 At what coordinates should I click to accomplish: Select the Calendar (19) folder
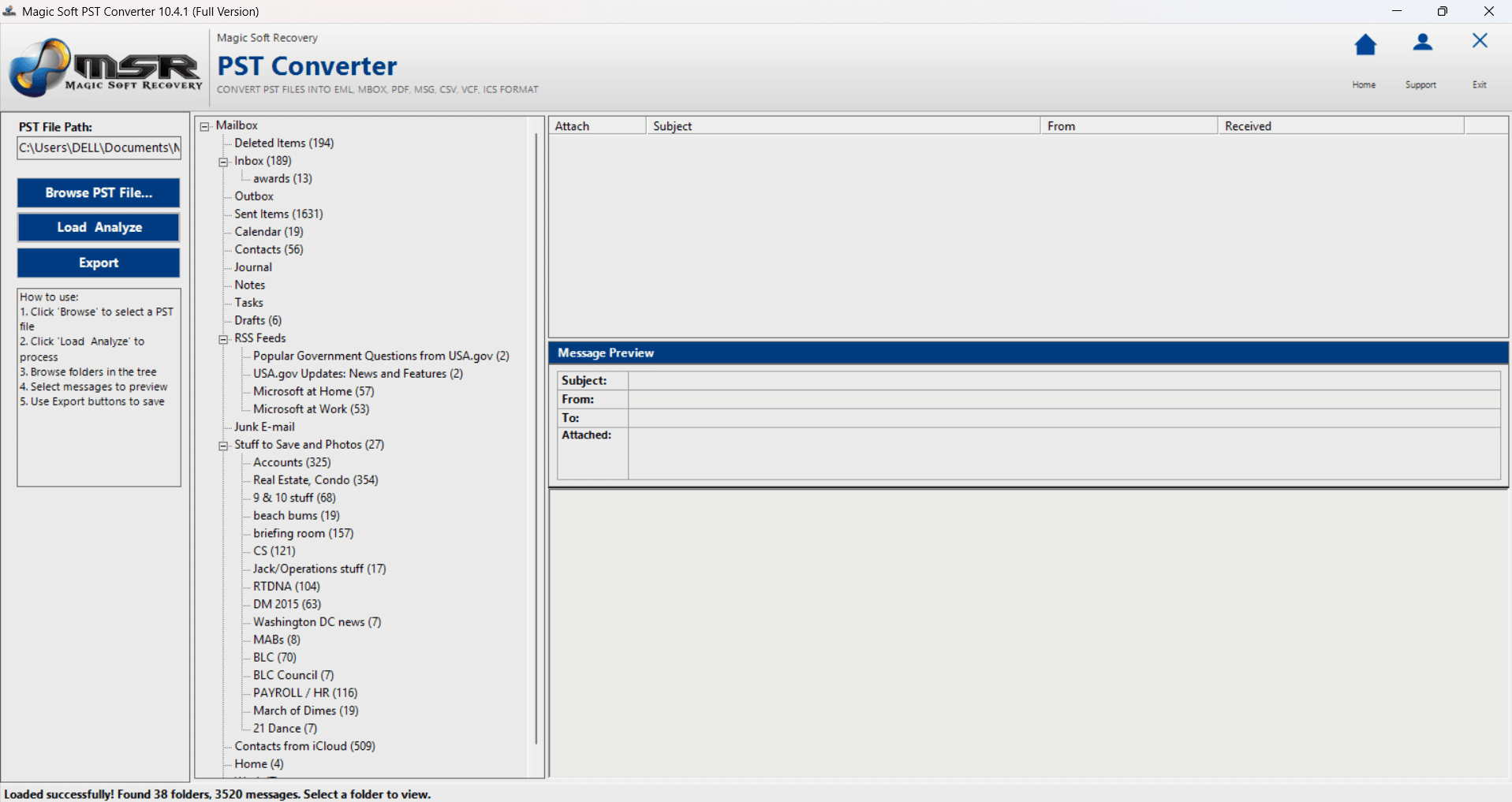click(269, 232)
